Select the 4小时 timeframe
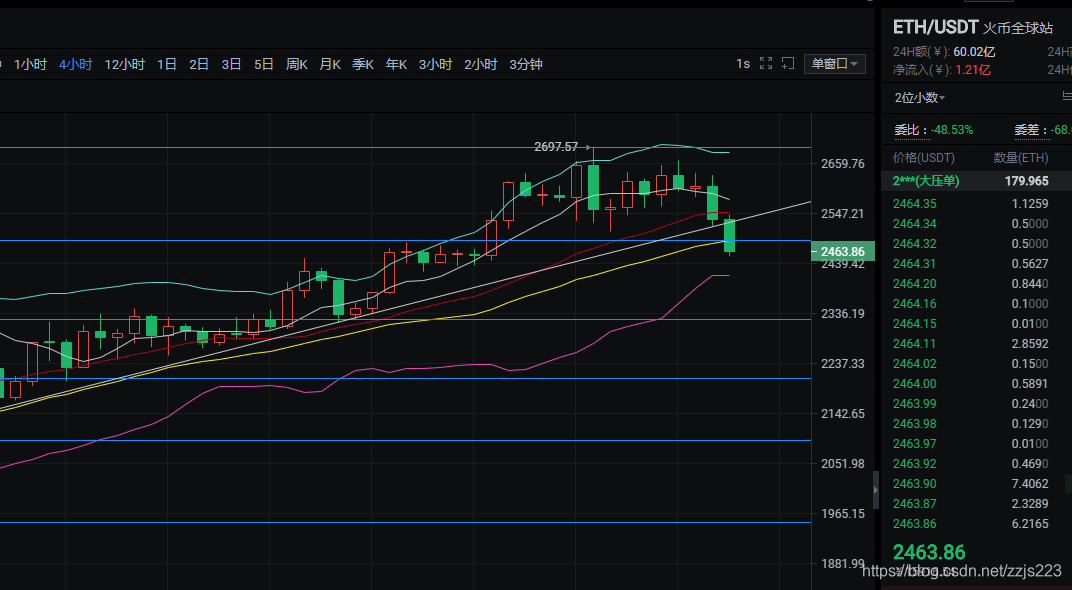This screenshot has height=590, width=1072. point(75,64)
